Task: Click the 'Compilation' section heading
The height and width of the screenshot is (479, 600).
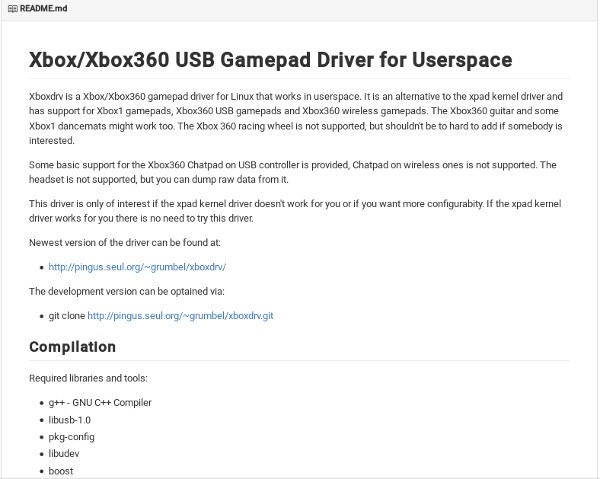Action: point(72,347)
